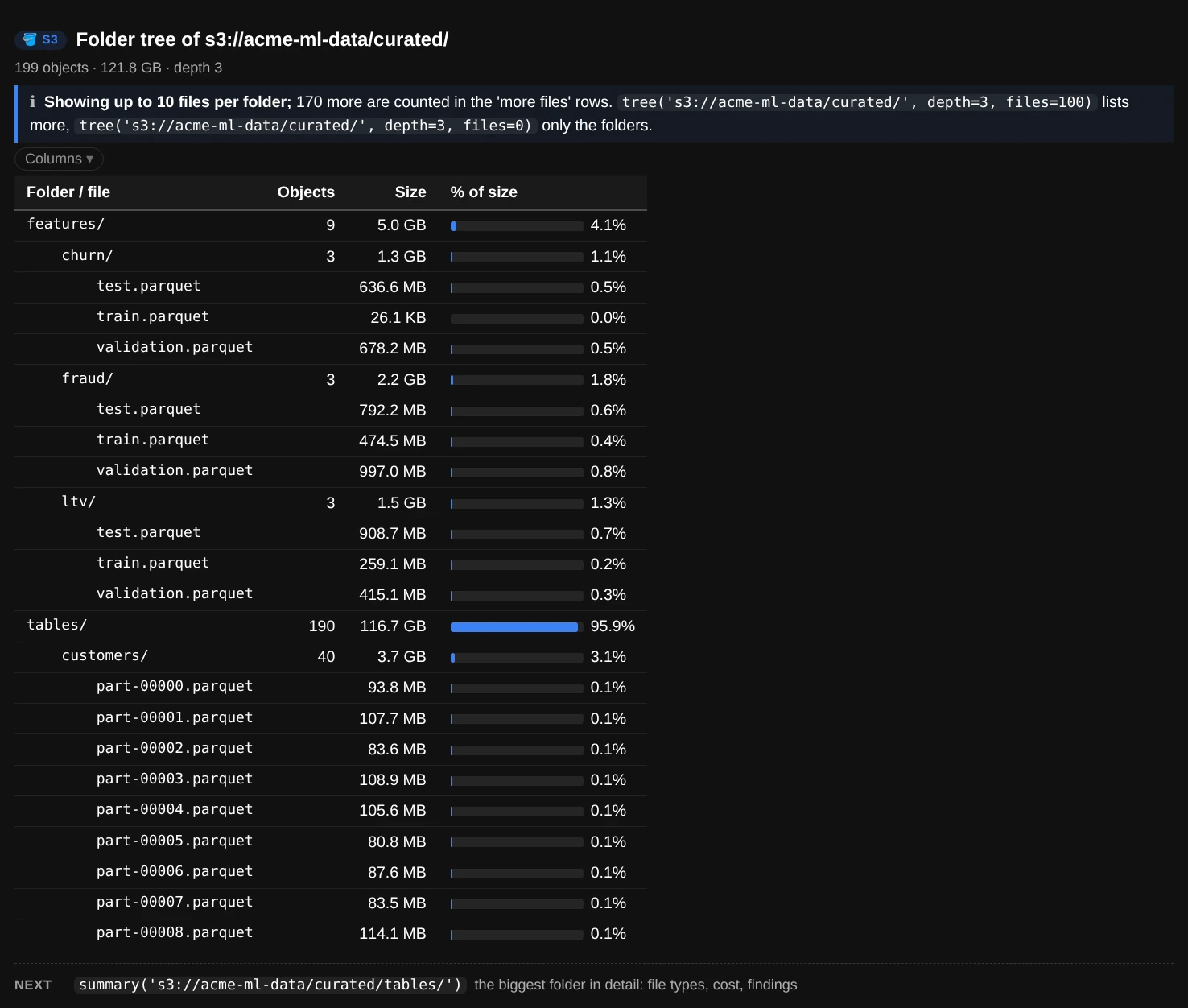Click the 2.2 GB size of fraud/

[402, 380]
